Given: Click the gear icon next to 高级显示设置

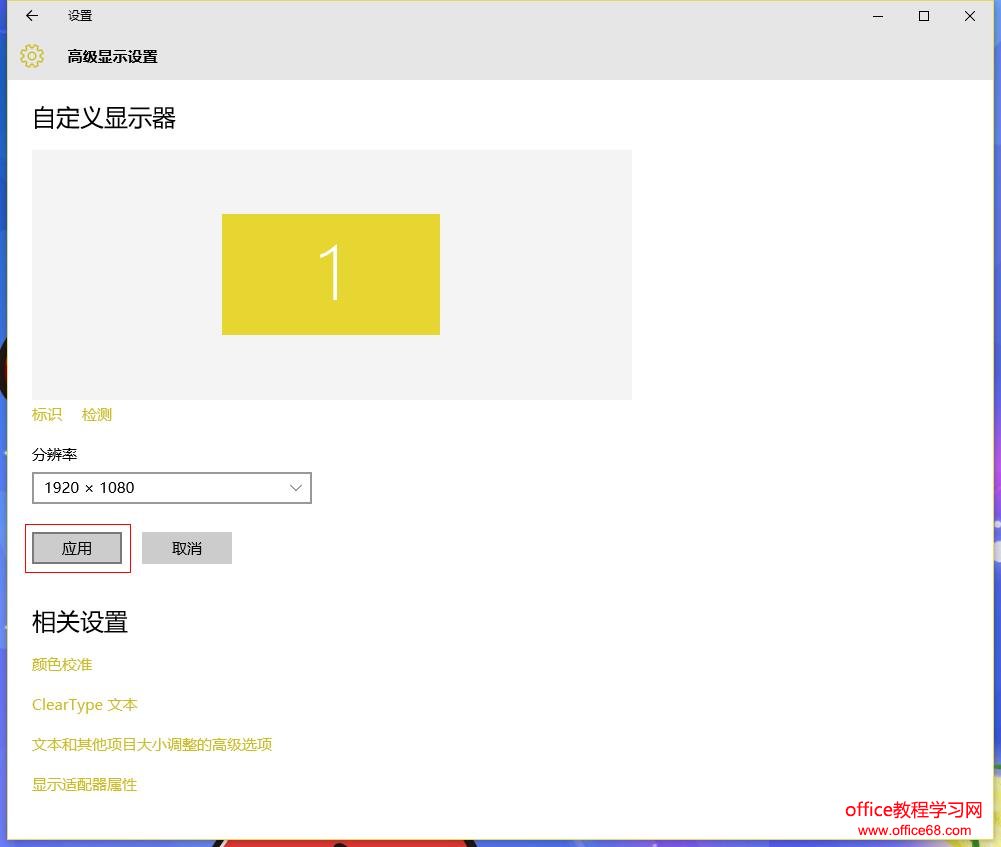Looking at the screenshot, I should click(32, 56).
